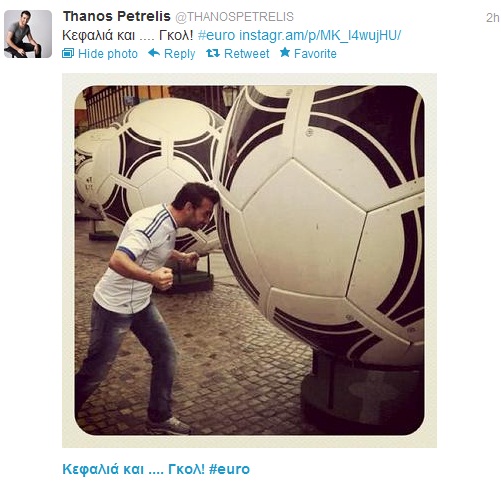The height and width of the screenshot is (481, 501).
Task: Click the Retweet arrows icon
Action: pyautogui.click(x=213, y=53)
